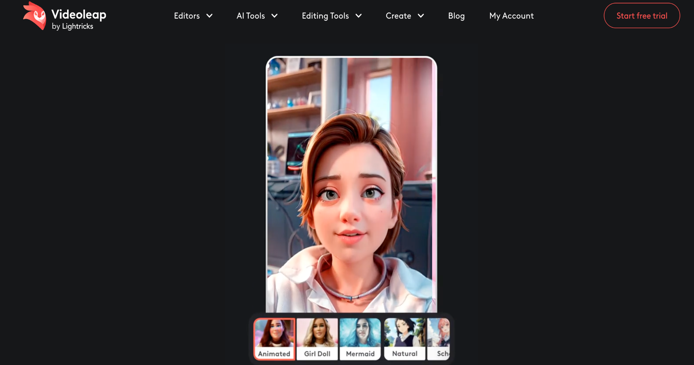Expand the Create dropdown chevron
This screenshot has width=694, height=365.
421,16
